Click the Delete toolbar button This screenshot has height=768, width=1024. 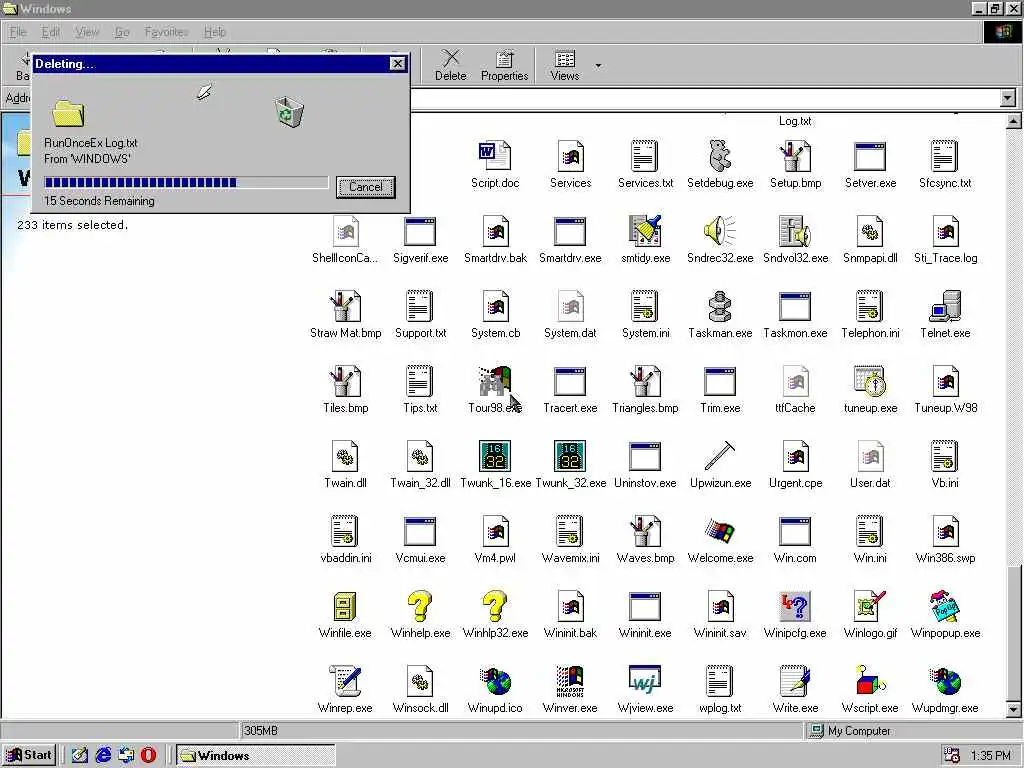pyautogui.click(x=451, y=65)
